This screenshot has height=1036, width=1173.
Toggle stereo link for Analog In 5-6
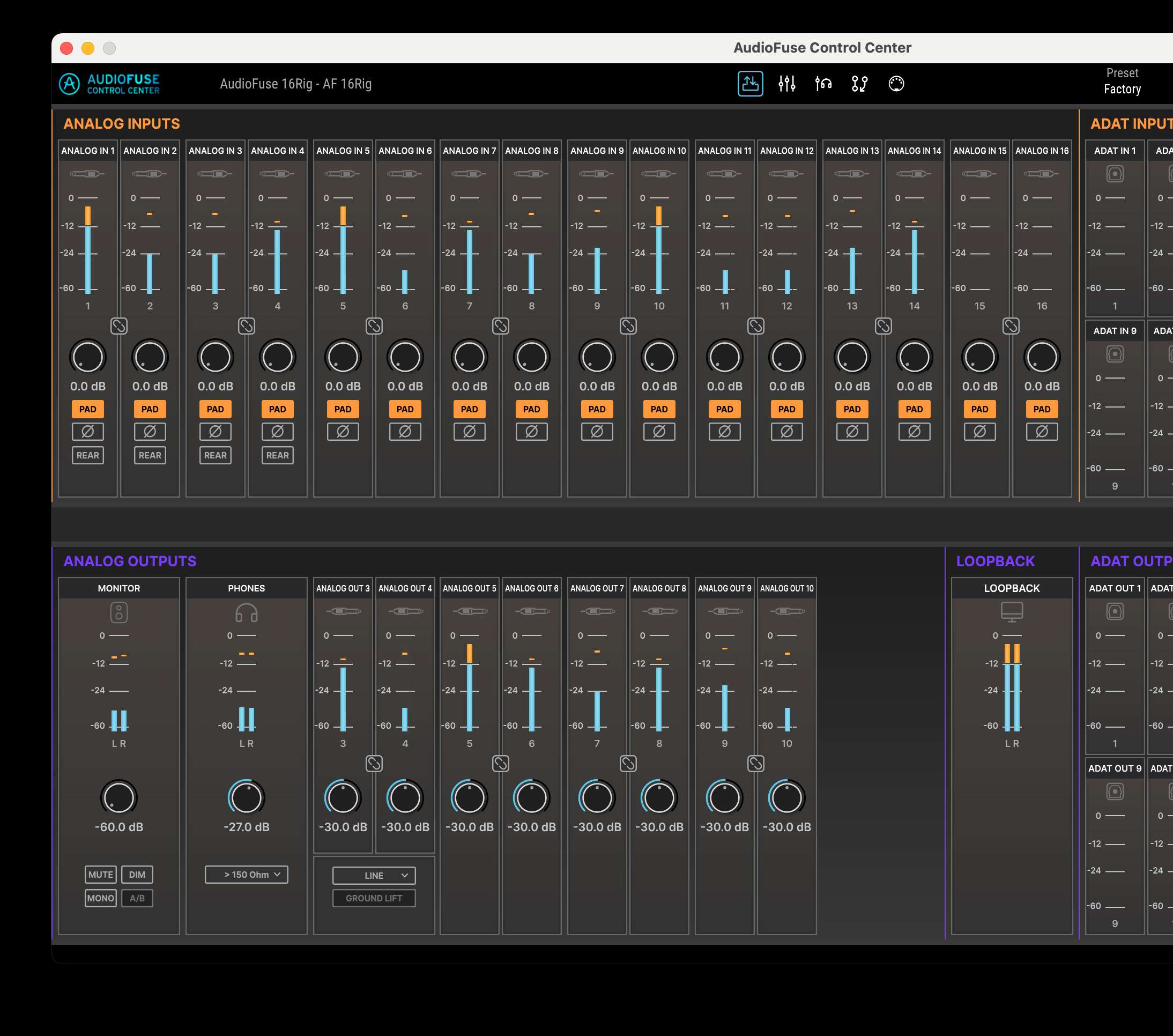[x=374, y=326]
